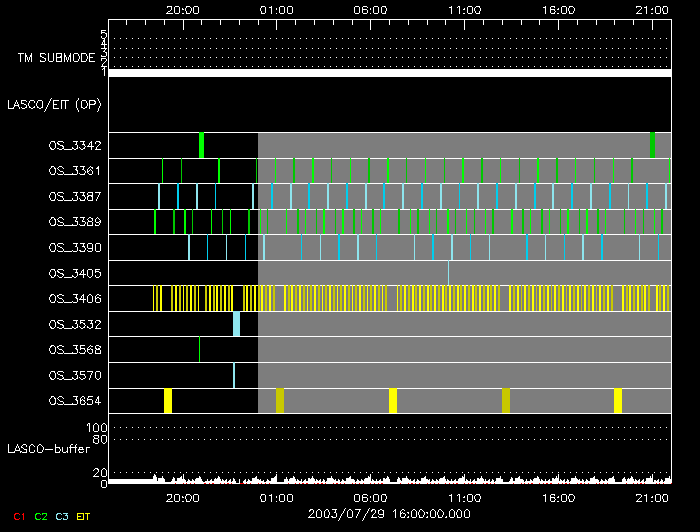
Task: Click the first green block in OS_3342 row
Action: (x=201, y=145)
